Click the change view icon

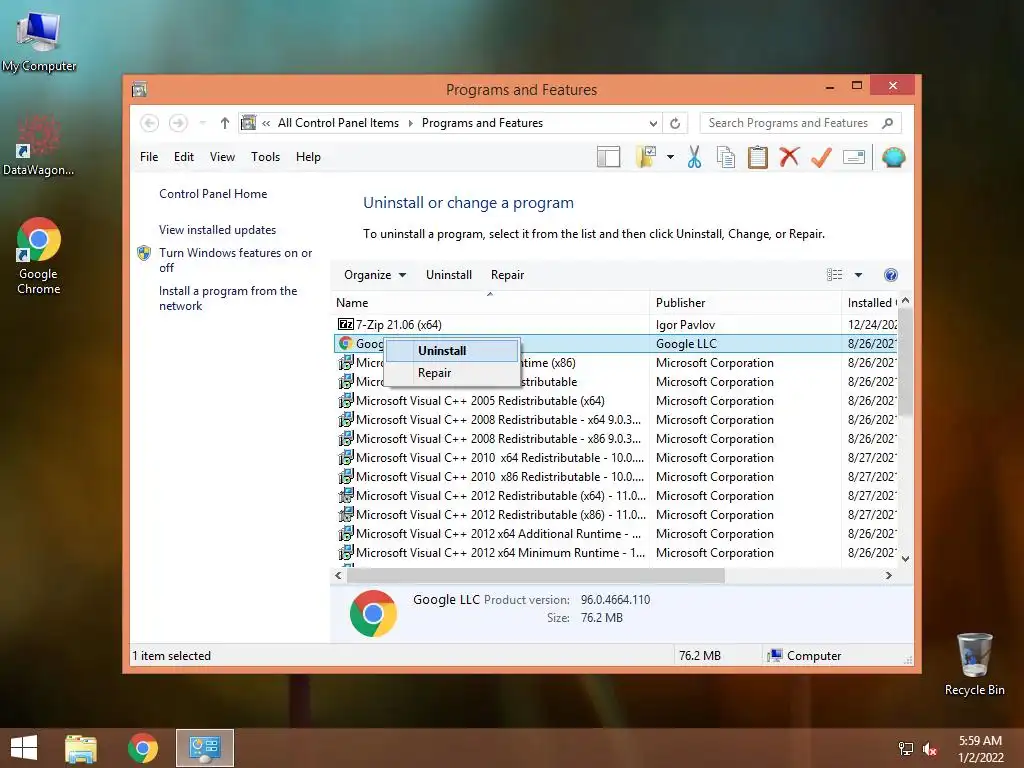(x=834, y=275)
